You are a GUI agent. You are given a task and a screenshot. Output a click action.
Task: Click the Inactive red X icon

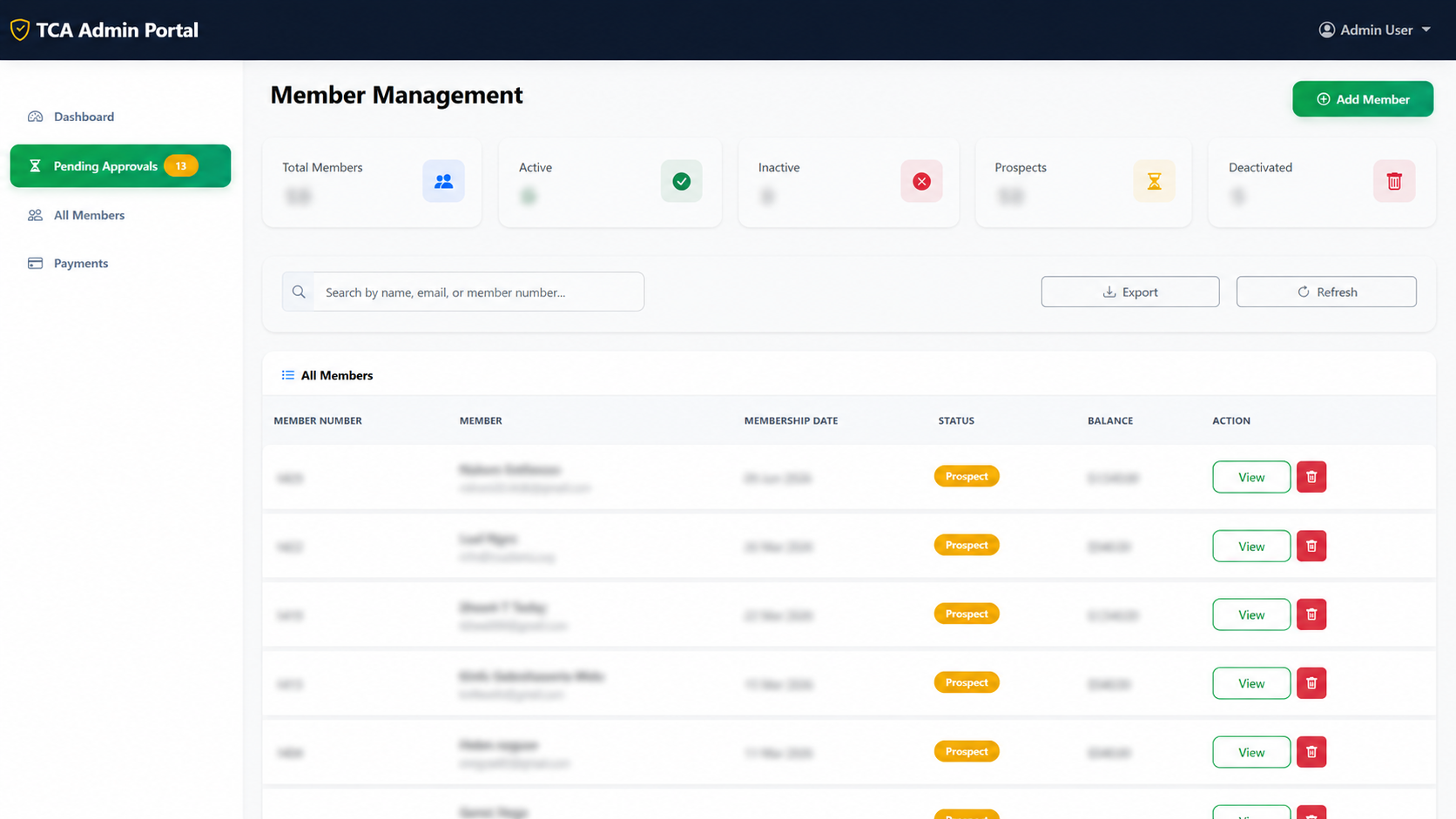pyautogui.click(x=921, y=181)
